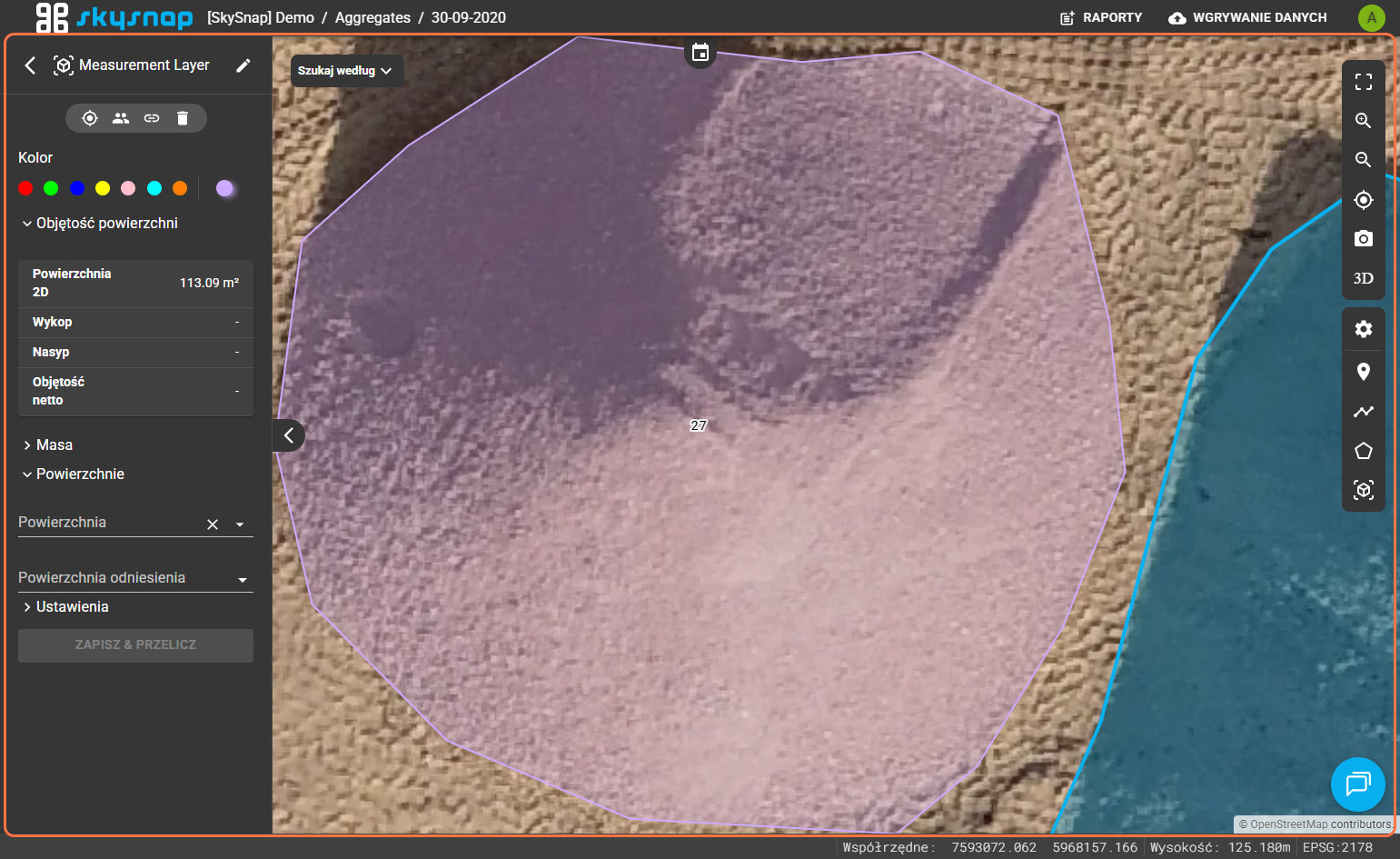This screenshot has height=859, width=1400.
Task: Switch to 3D view
Action: coord(1364,278)
